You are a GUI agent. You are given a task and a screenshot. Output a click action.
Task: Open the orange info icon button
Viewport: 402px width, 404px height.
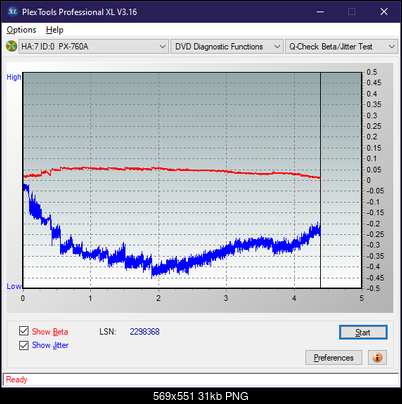point(377,357)
